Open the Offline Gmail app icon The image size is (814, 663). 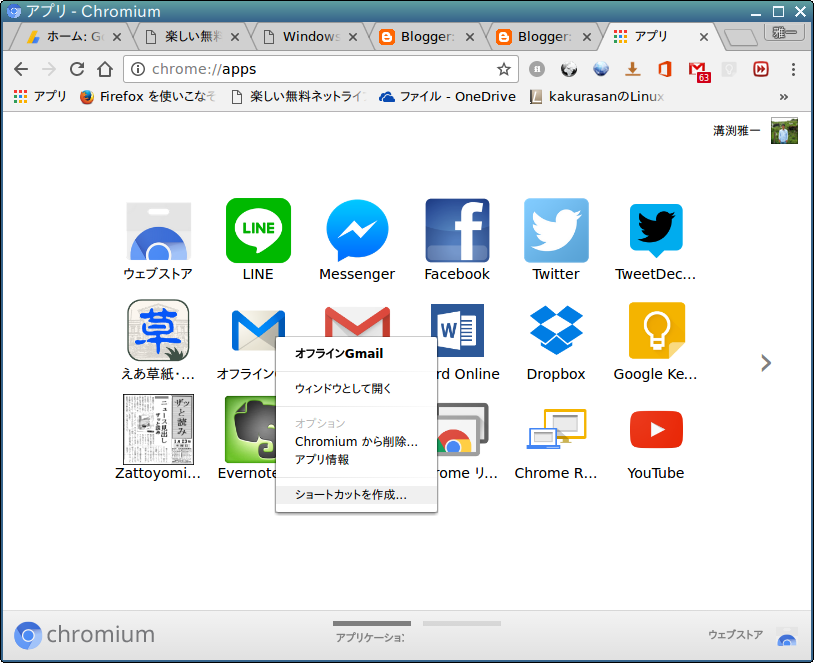pos(253,330)
